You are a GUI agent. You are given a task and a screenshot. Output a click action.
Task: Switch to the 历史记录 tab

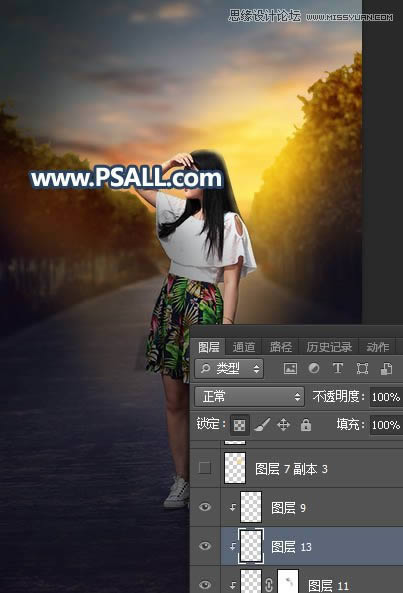coord(329,347)
